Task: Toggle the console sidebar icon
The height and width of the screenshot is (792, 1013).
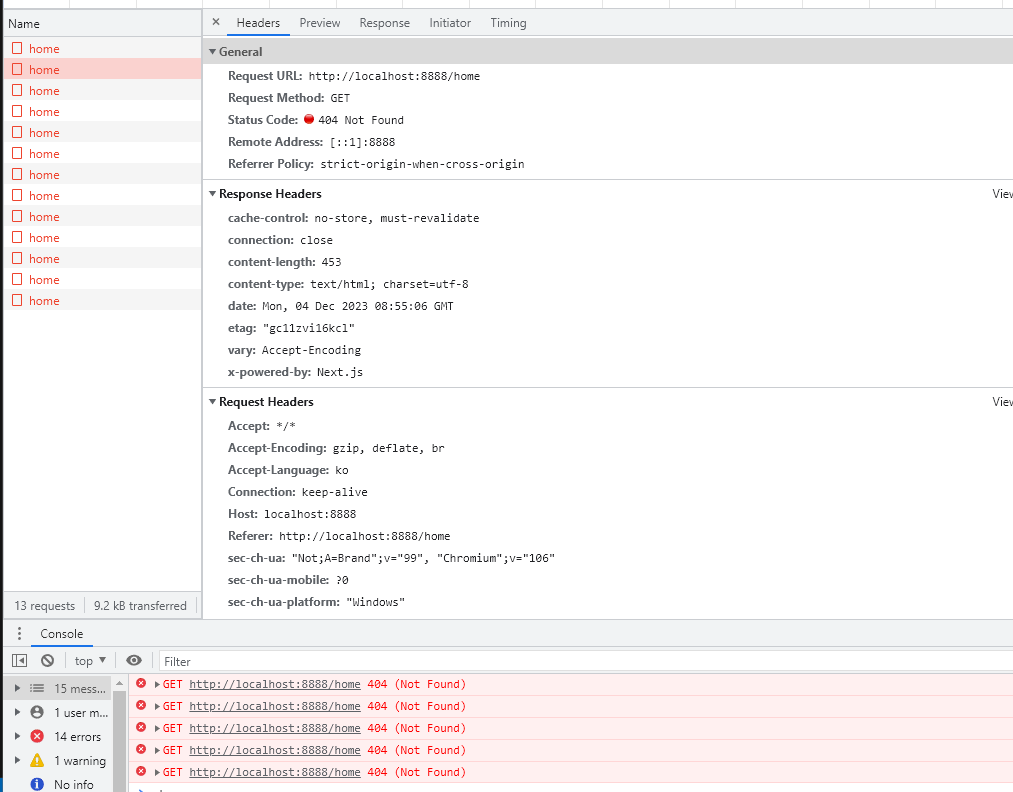Action: coord(19,661)
